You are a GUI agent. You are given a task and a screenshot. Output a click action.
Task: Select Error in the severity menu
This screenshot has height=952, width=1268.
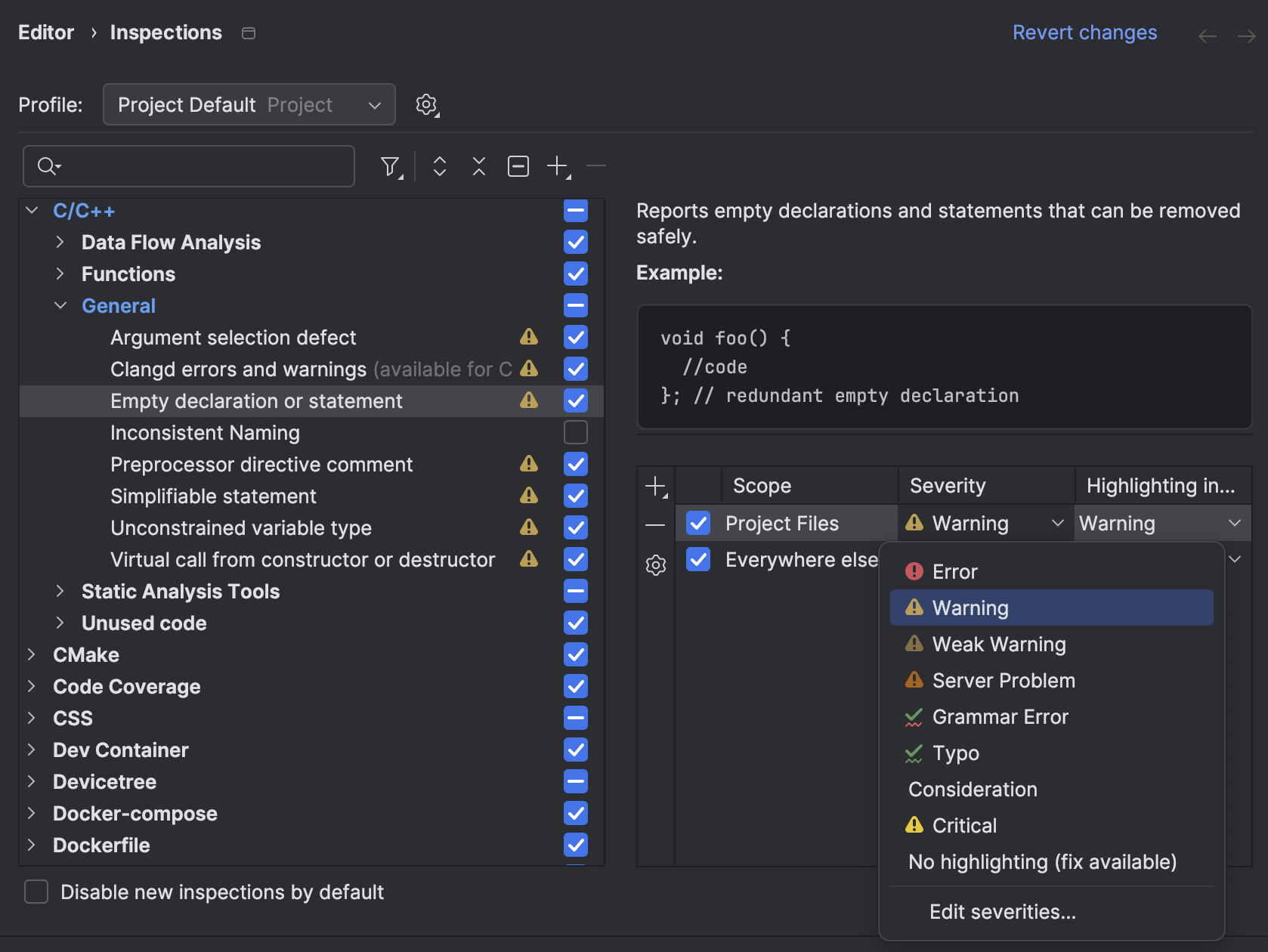coord(954,571)
